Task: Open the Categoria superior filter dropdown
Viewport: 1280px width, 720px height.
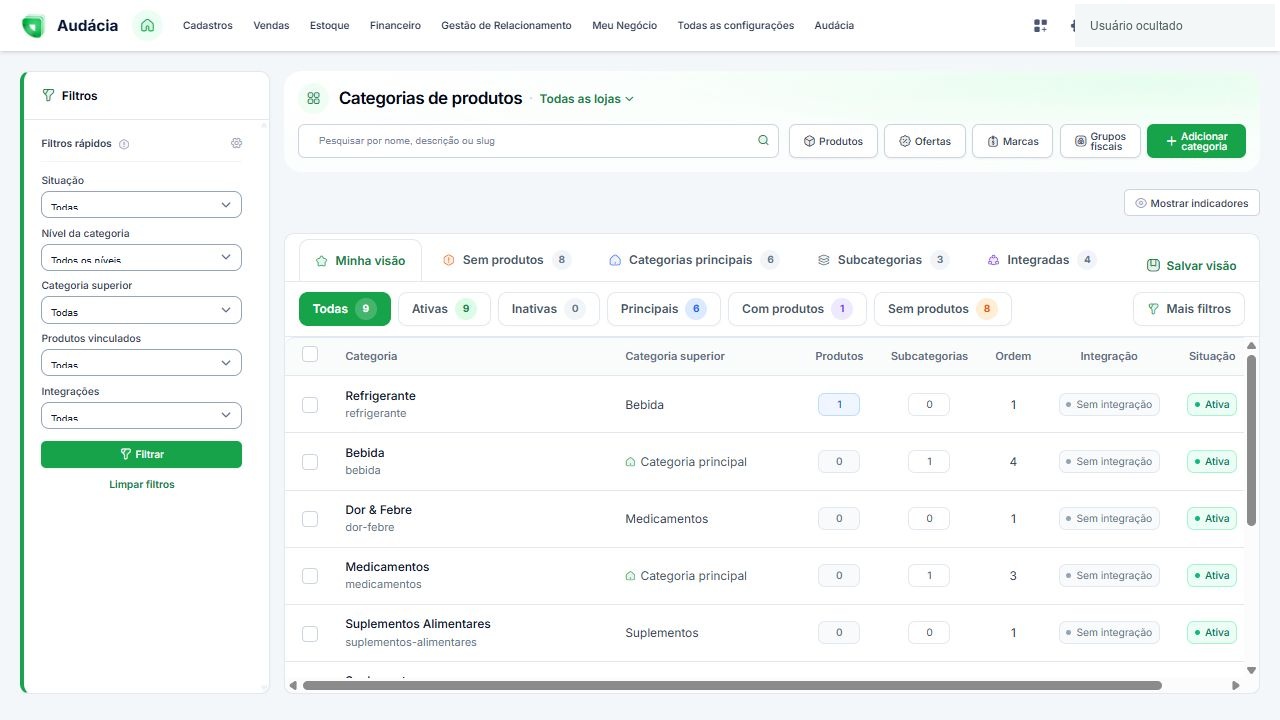Action: (x=141, y=310)
